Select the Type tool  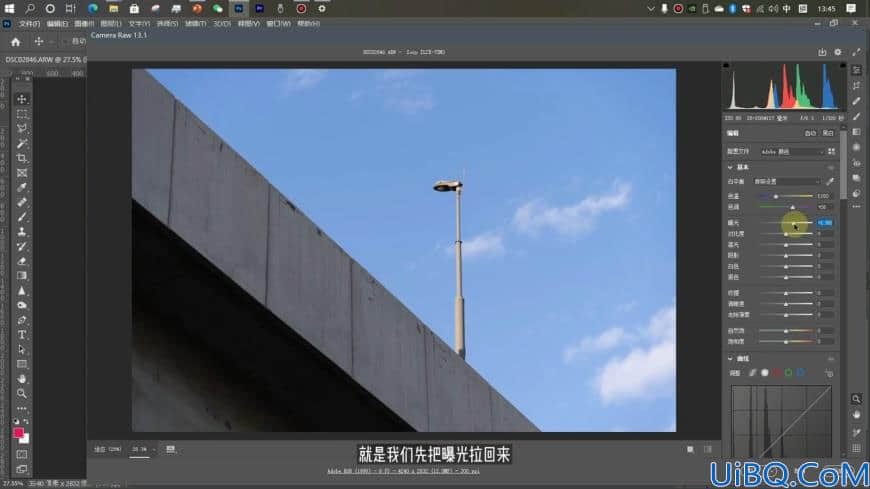click(22, 335)
